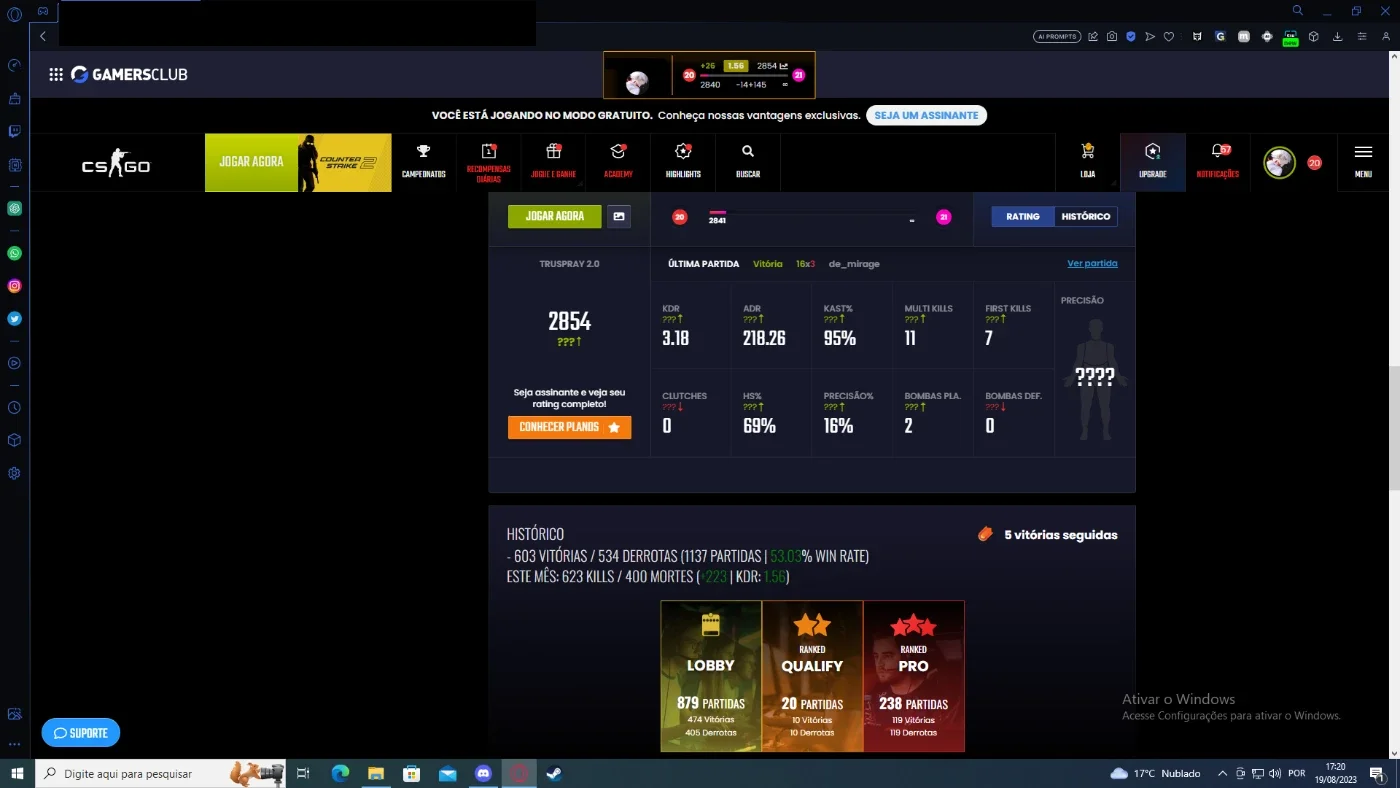1400x788 pixels.
Task: Click the Seja um Assinante button
Action: (926, 115)
